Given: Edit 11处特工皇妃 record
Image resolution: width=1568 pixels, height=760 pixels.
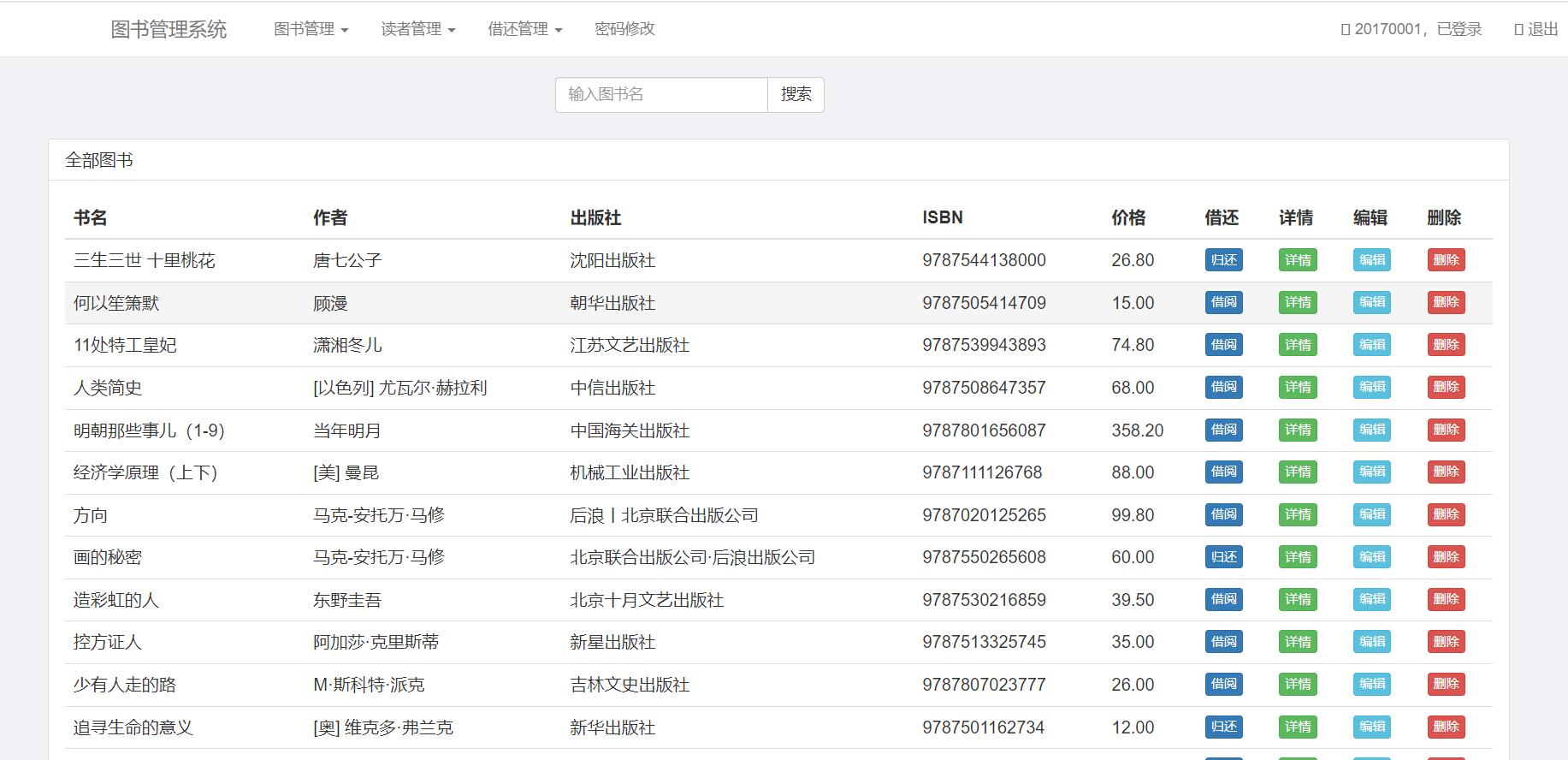Looking at the screenshot, I should [1372, 345].
